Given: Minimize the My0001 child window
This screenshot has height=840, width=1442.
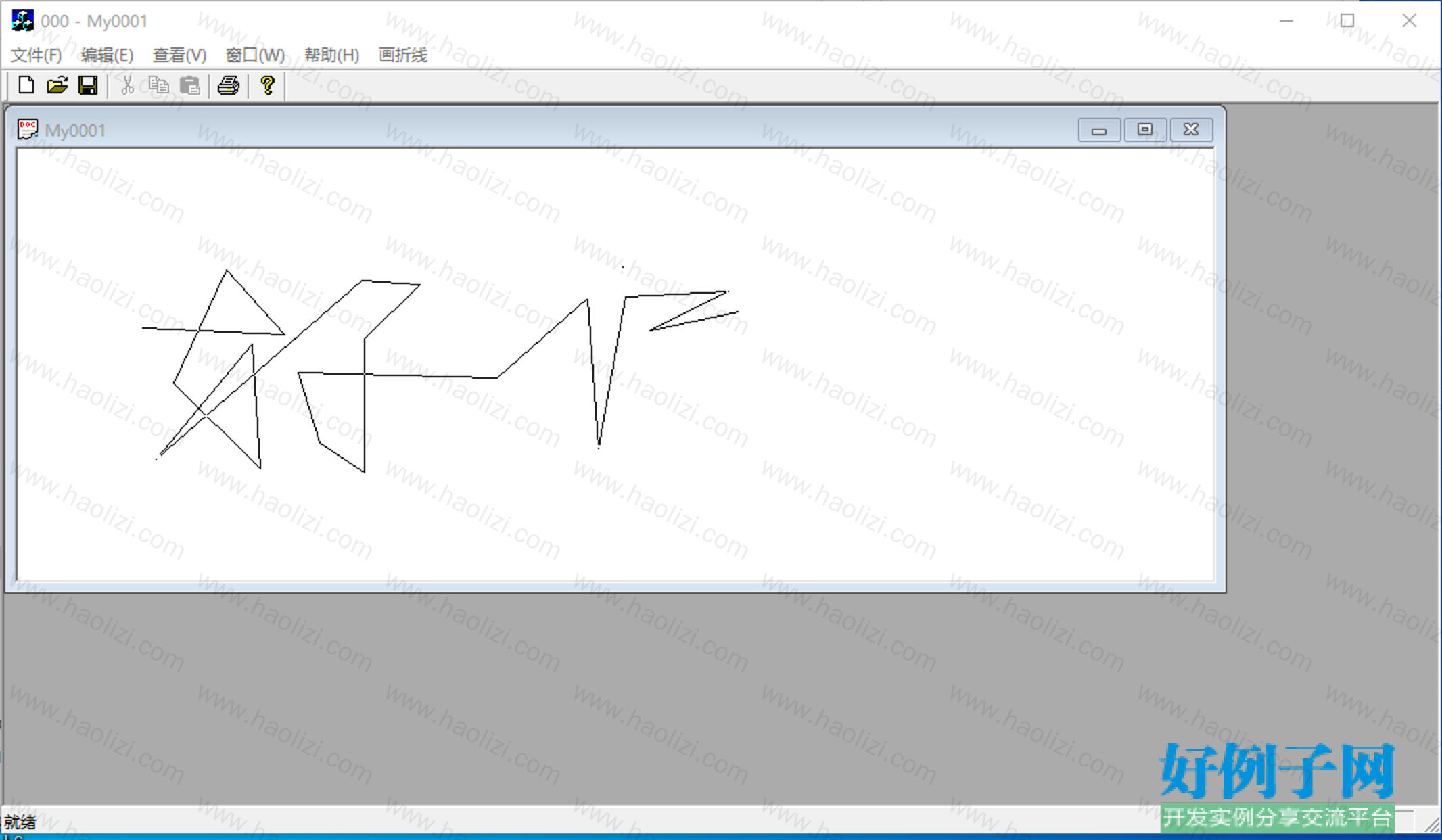Looking at the screenshot, I should [1099, 130].
